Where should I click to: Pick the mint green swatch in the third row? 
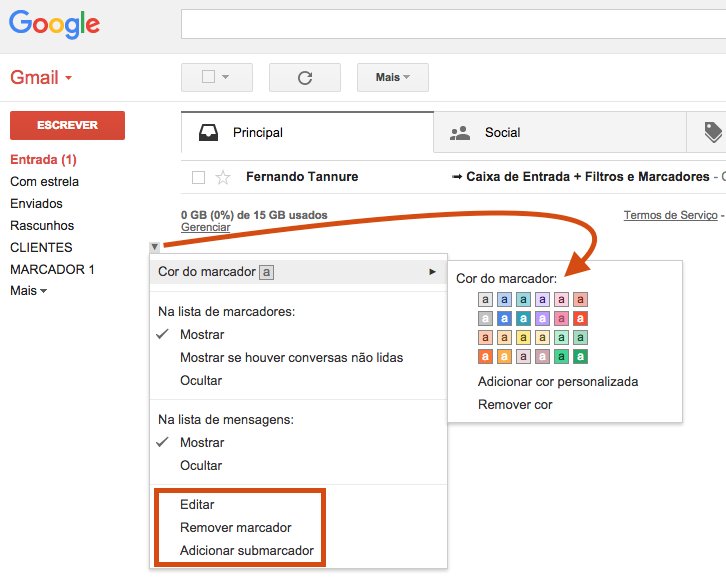point(561,337)
